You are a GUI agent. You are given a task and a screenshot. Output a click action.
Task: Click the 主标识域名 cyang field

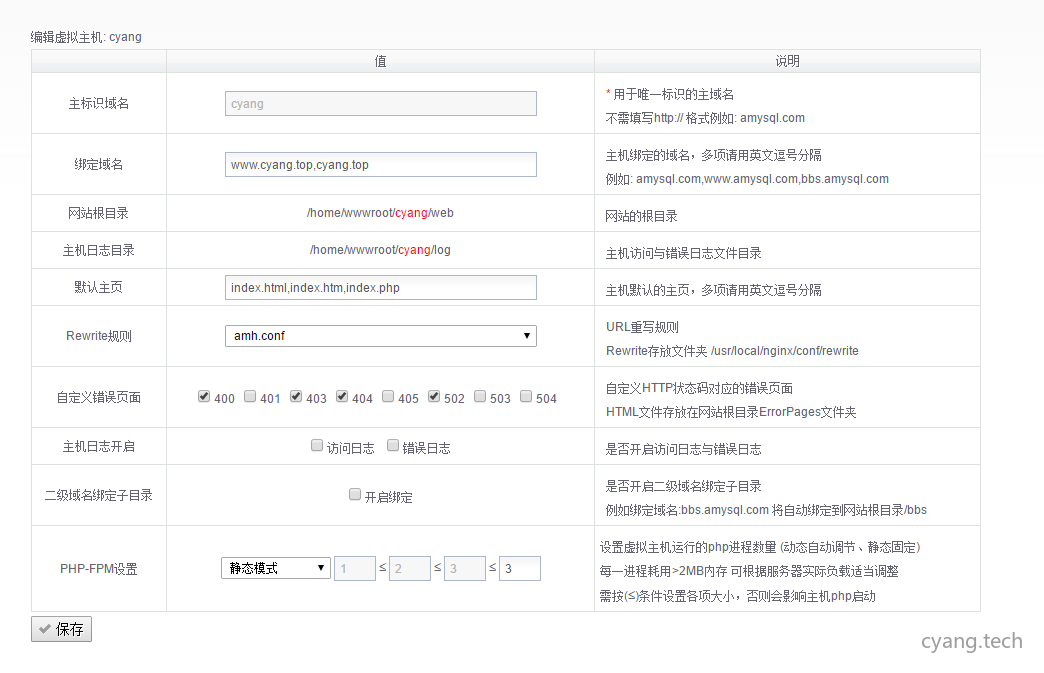(x=380, y=104)
